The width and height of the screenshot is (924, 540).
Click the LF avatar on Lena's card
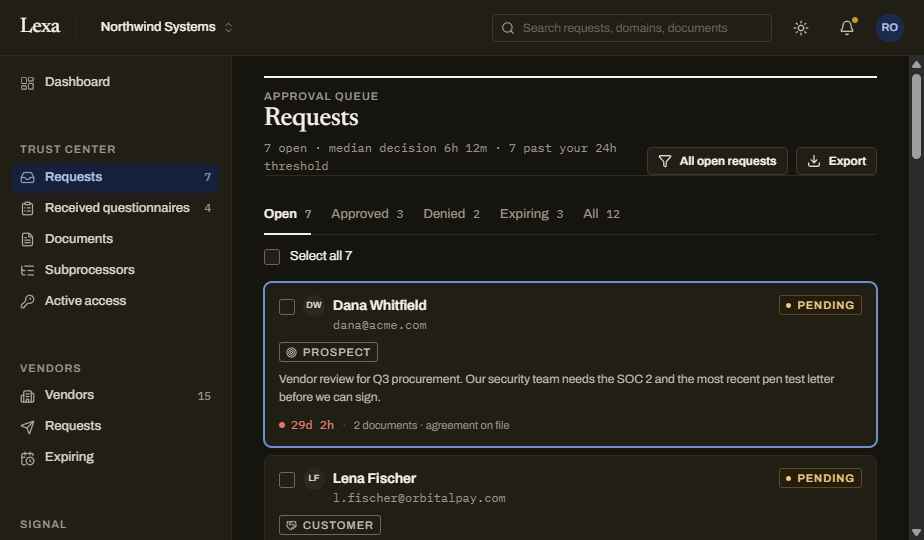[x=314, y=478]
